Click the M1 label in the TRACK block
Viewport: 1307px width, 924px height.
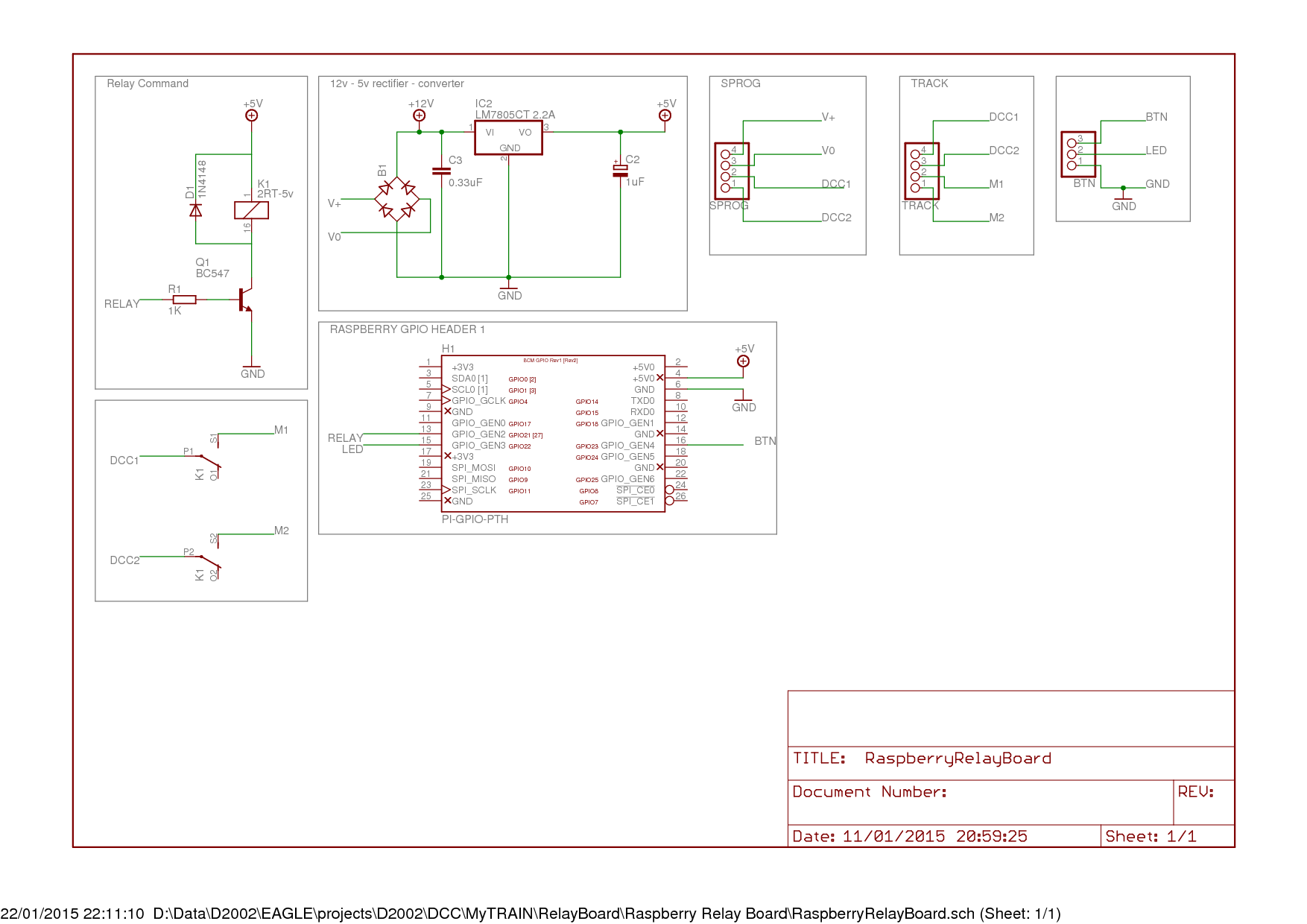click(996, 184)
